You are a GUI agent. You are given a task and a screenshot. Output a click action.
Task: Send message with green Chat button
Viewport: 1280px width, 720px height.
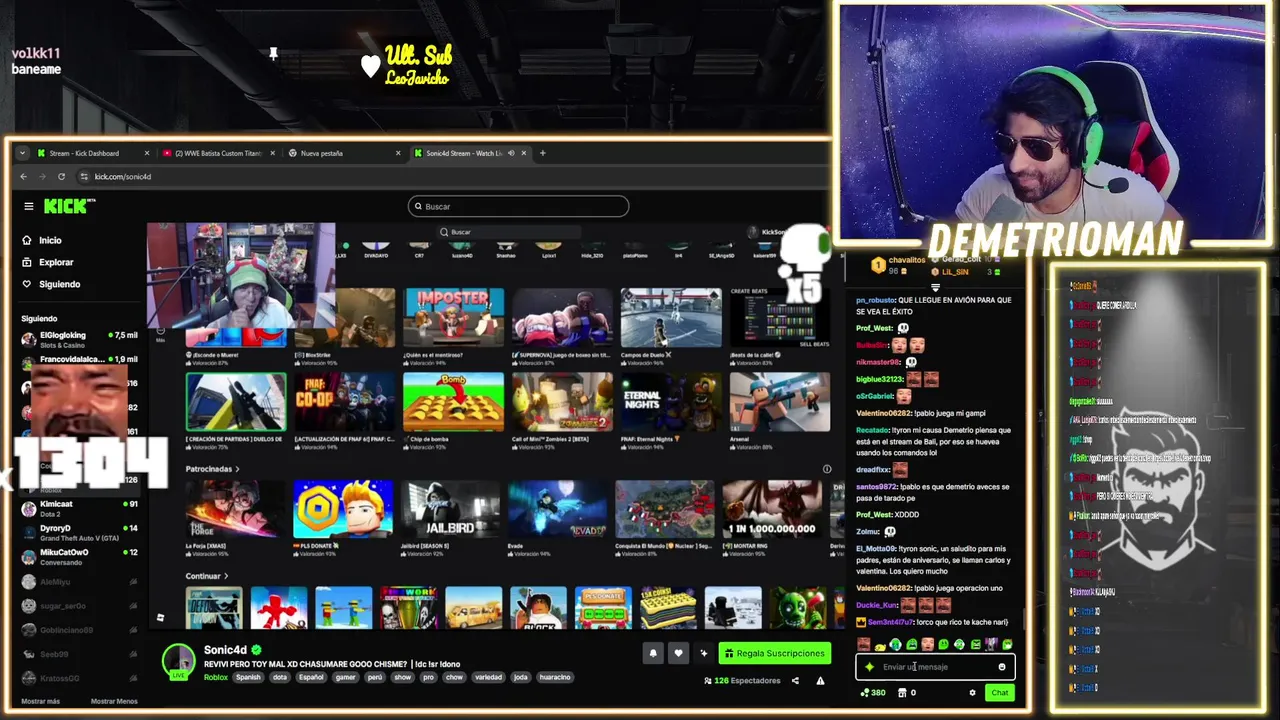1000,692
